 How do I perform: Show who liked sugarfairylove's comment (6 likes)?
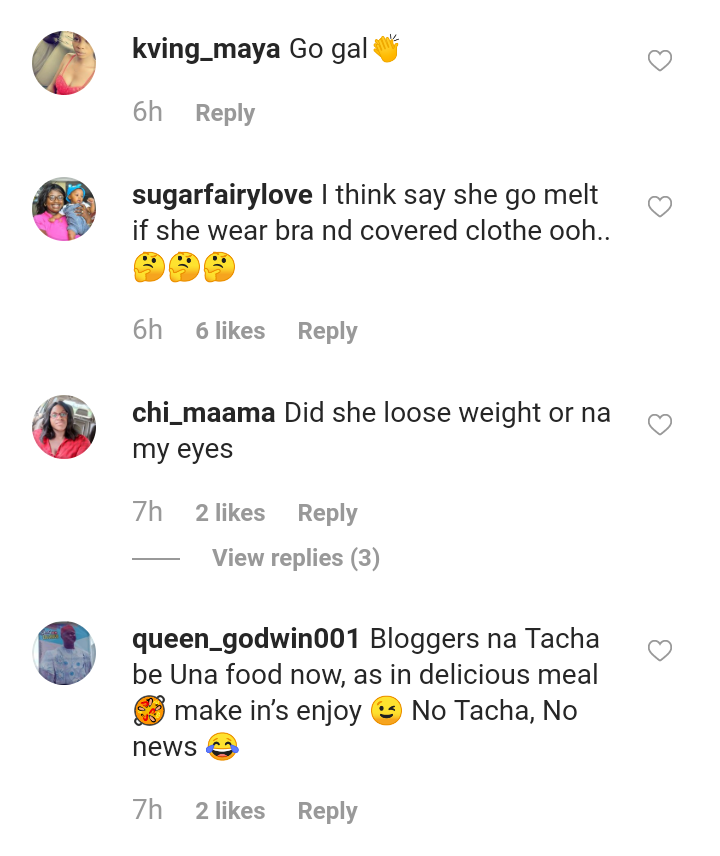pyautogui.click(x=230, y=331)
